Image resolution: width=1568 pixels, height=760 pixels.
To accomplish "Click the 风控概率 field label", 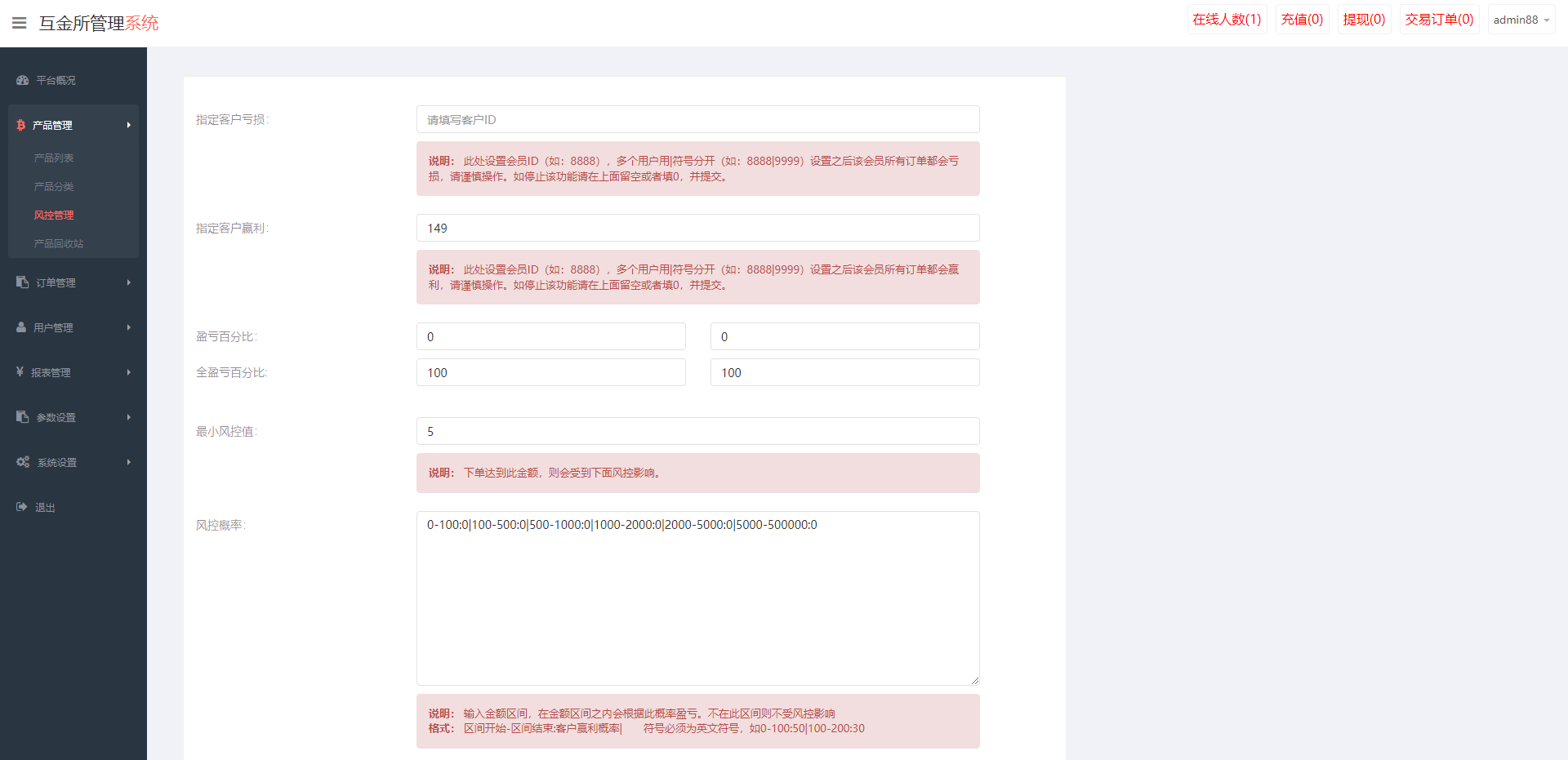I will point(220,525).
